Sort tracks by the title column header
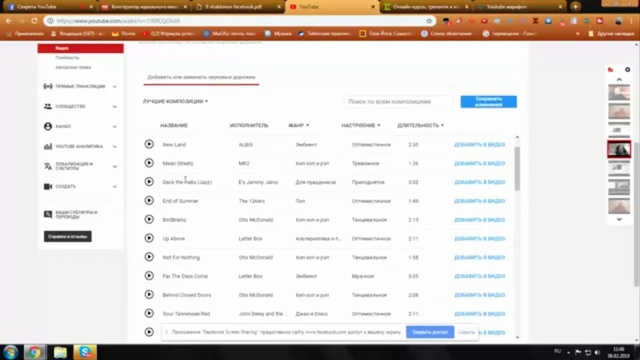Viewport: 640px width, 360px height. (174, 125)
